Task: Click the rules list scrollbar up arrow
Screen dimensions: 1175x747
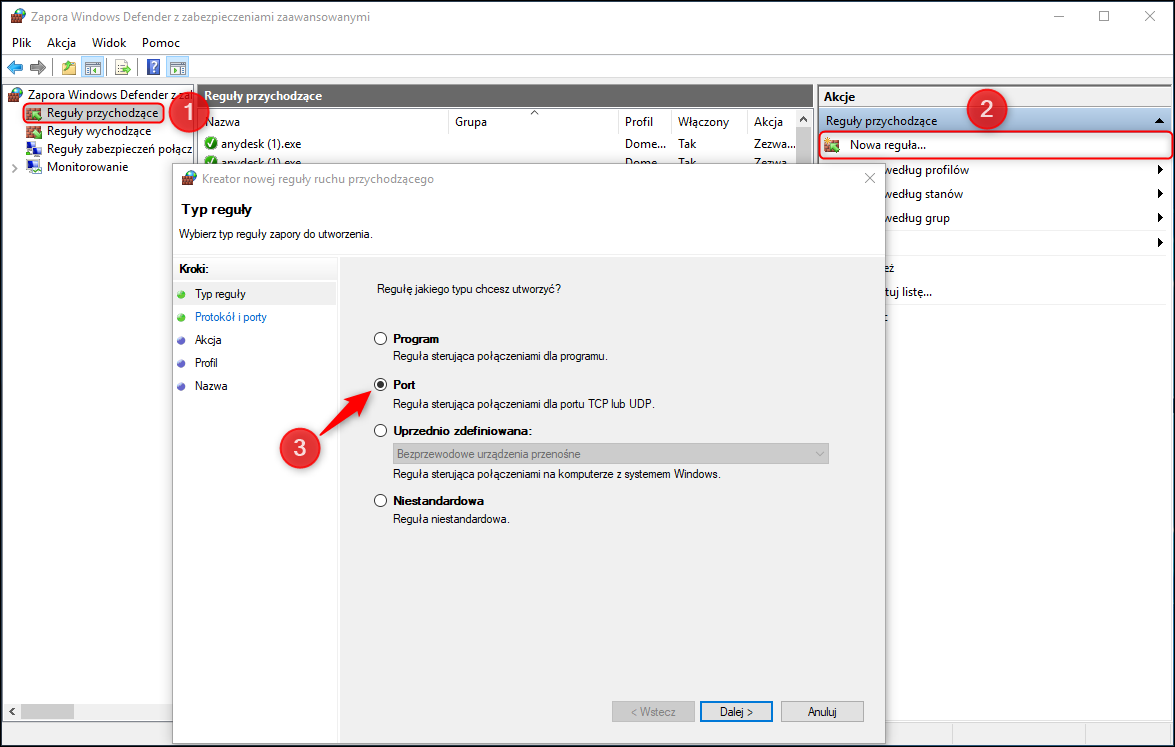Action: (x=804, y=120)
